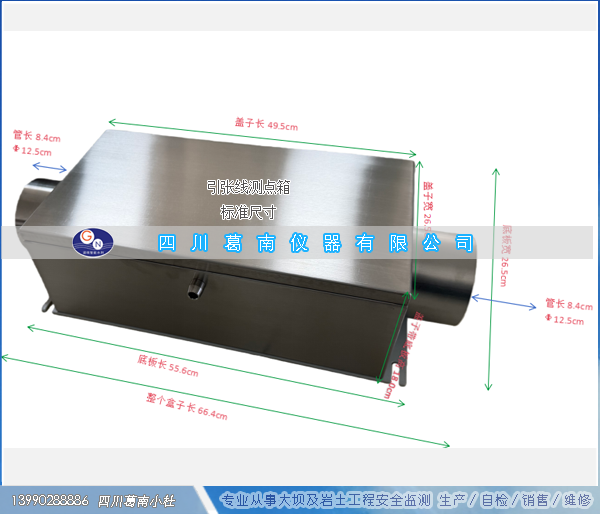Click the upper-left Φ12.5cm diameter label

(x=36, y=150)
